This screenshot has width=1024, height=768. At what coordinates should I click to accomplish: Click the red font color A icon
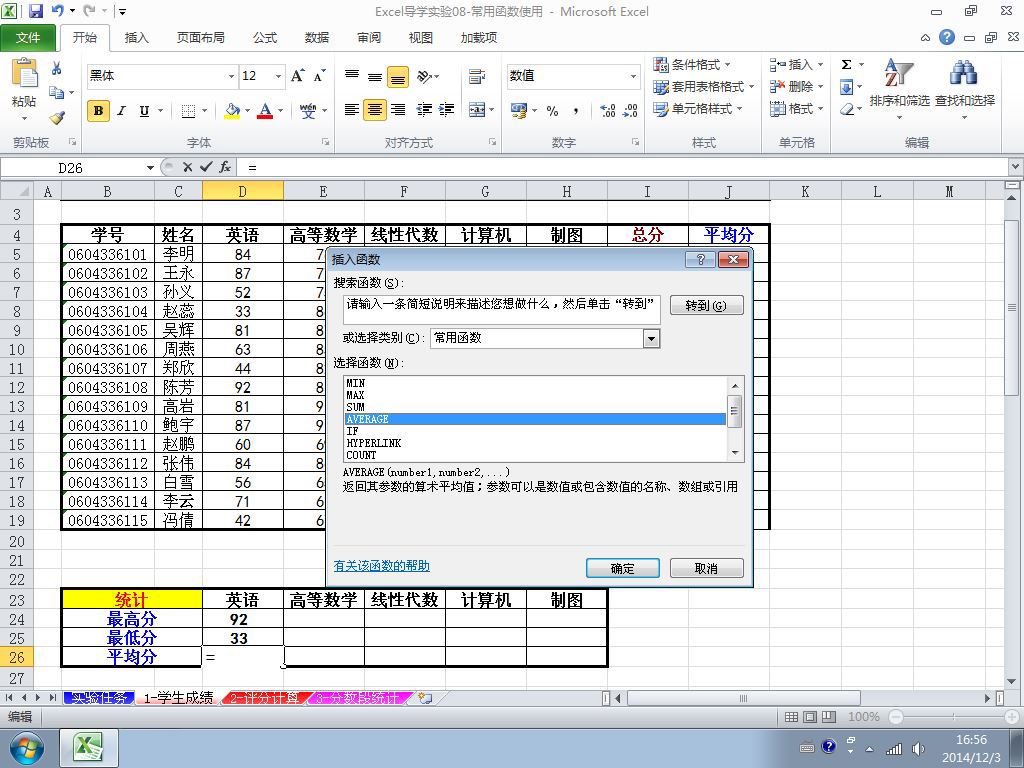coord(264,110)
